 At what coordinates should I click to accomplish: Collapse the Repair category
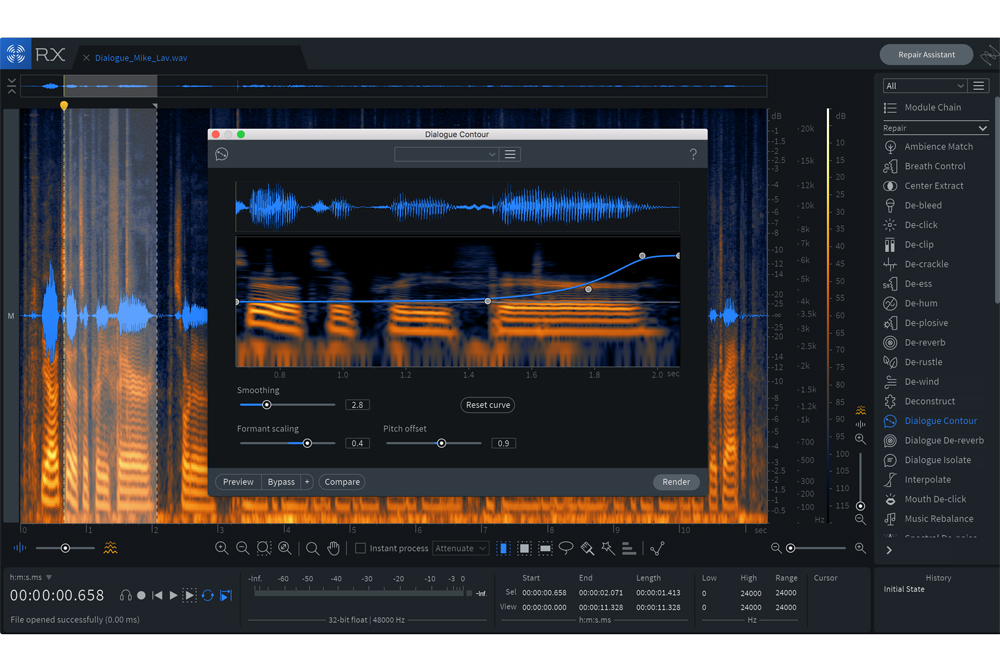click(983, 128)
